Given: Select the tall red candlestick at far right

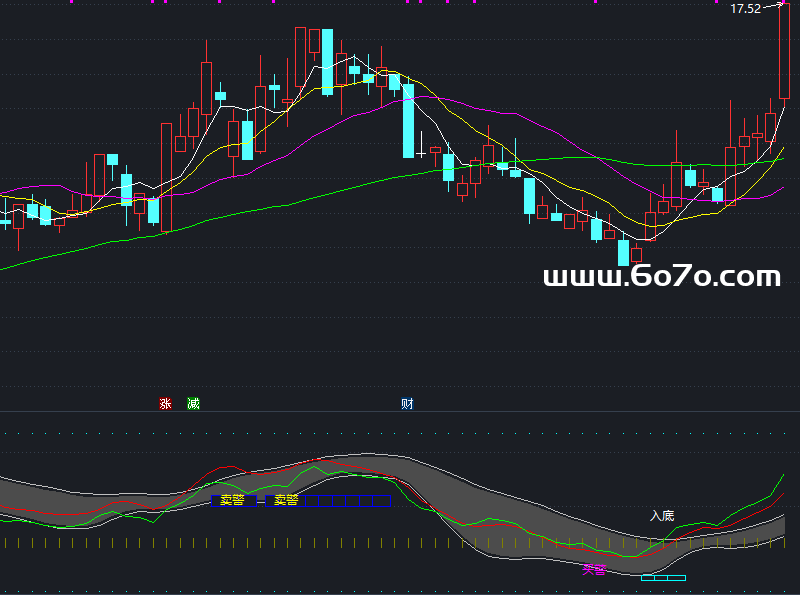Looking at the screenshot, I should 785,50.
